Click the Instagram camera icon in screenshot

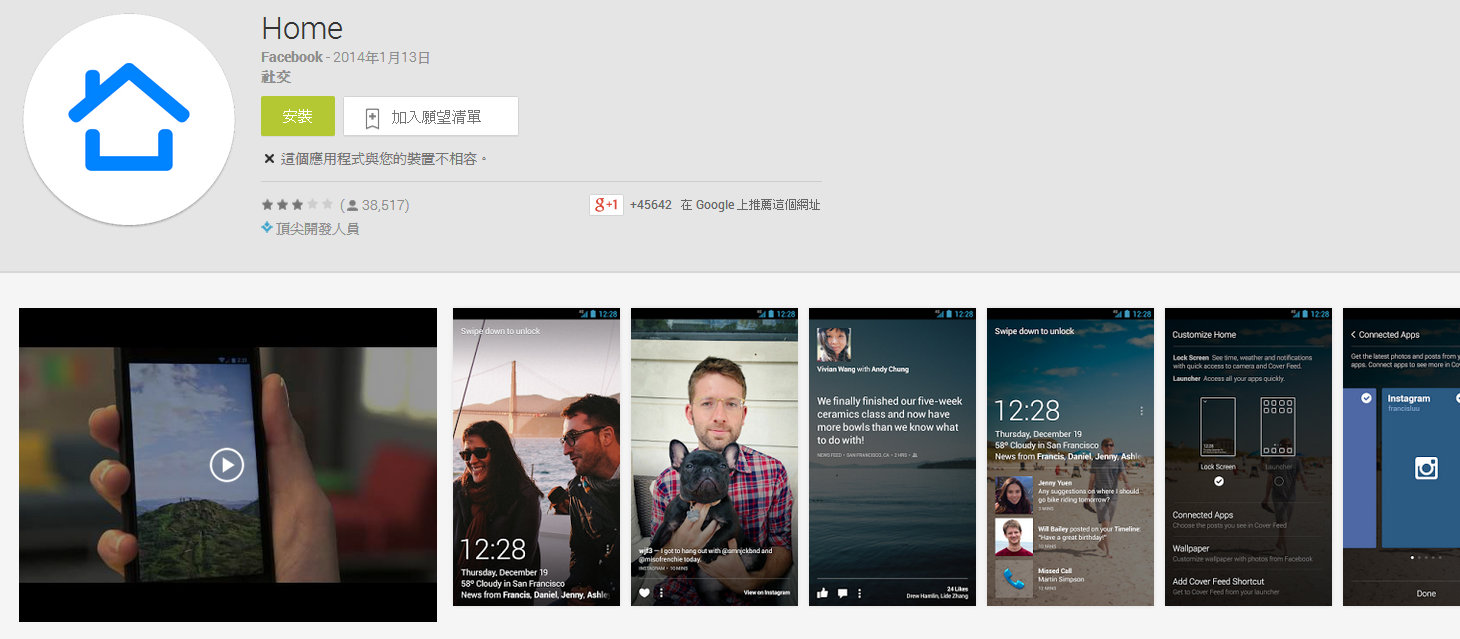(1426, 467)
